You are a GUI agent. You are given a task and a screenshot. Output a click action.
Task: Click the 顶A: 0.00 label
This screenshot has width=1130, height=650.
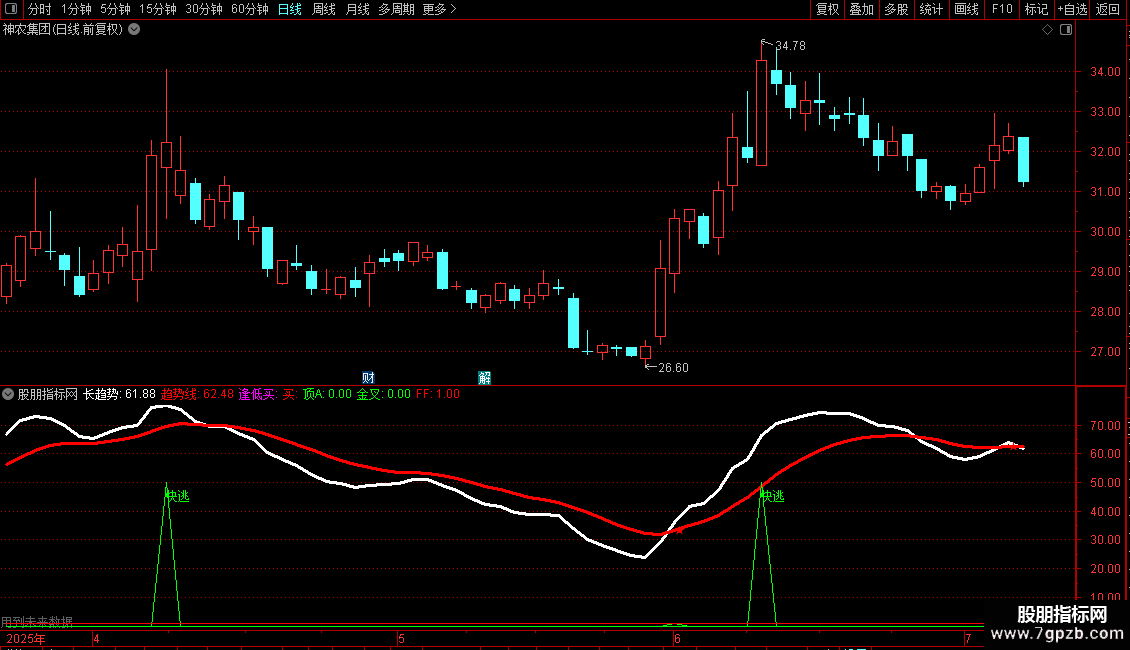pos(327,394)
